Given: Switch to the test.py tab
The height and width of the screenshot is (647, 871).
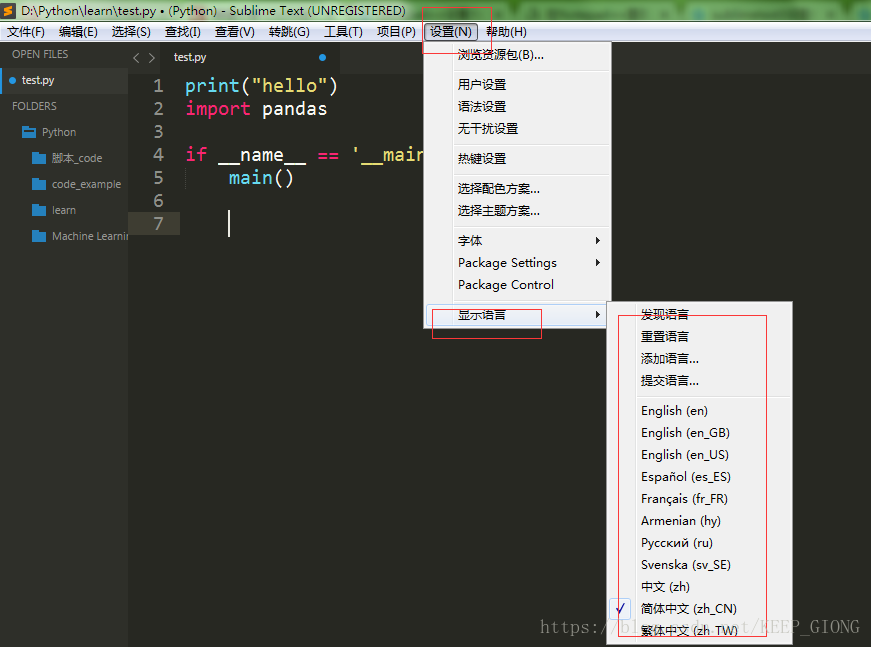Looking at the screenshot, I should point(250,57).
